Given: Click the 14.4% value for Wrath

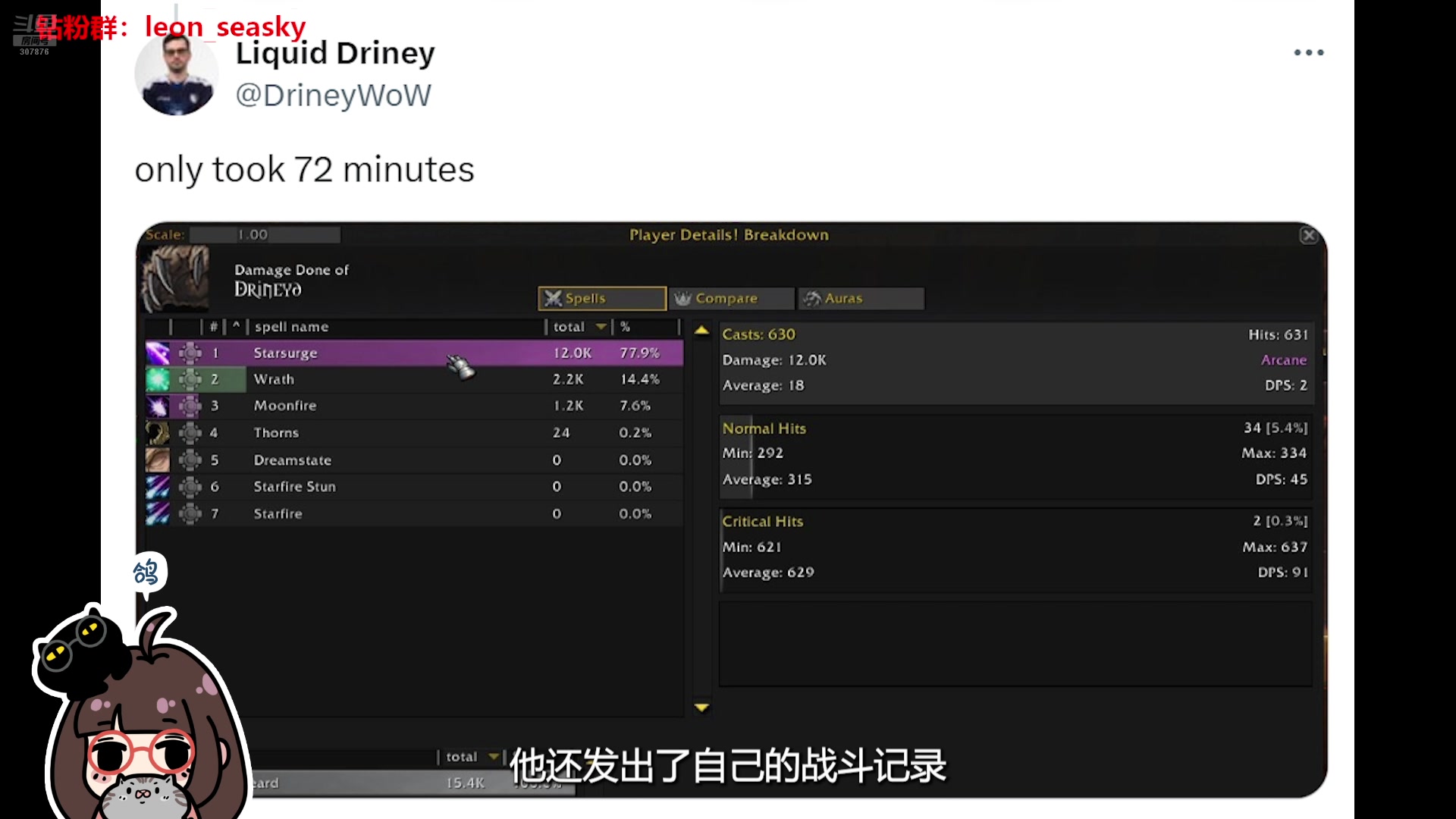Looking at the screenshot, I should (x=639, y=379).
